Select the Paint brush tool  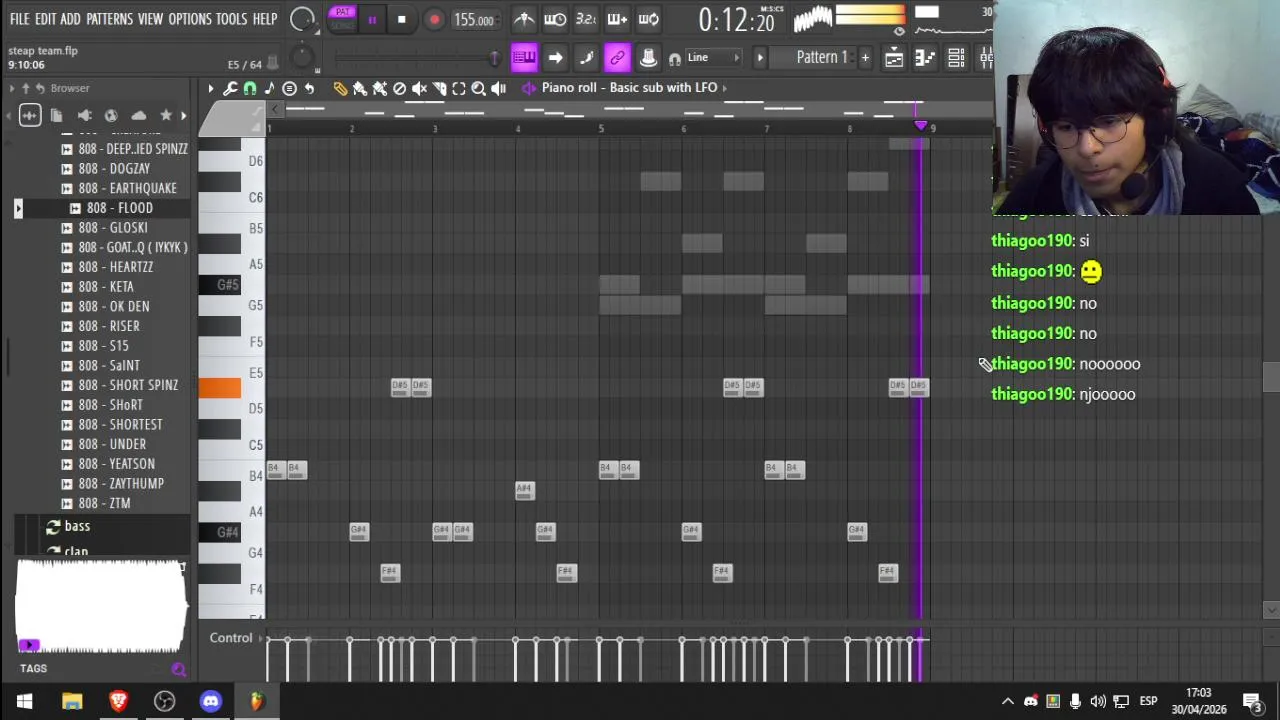coord(360,89)
